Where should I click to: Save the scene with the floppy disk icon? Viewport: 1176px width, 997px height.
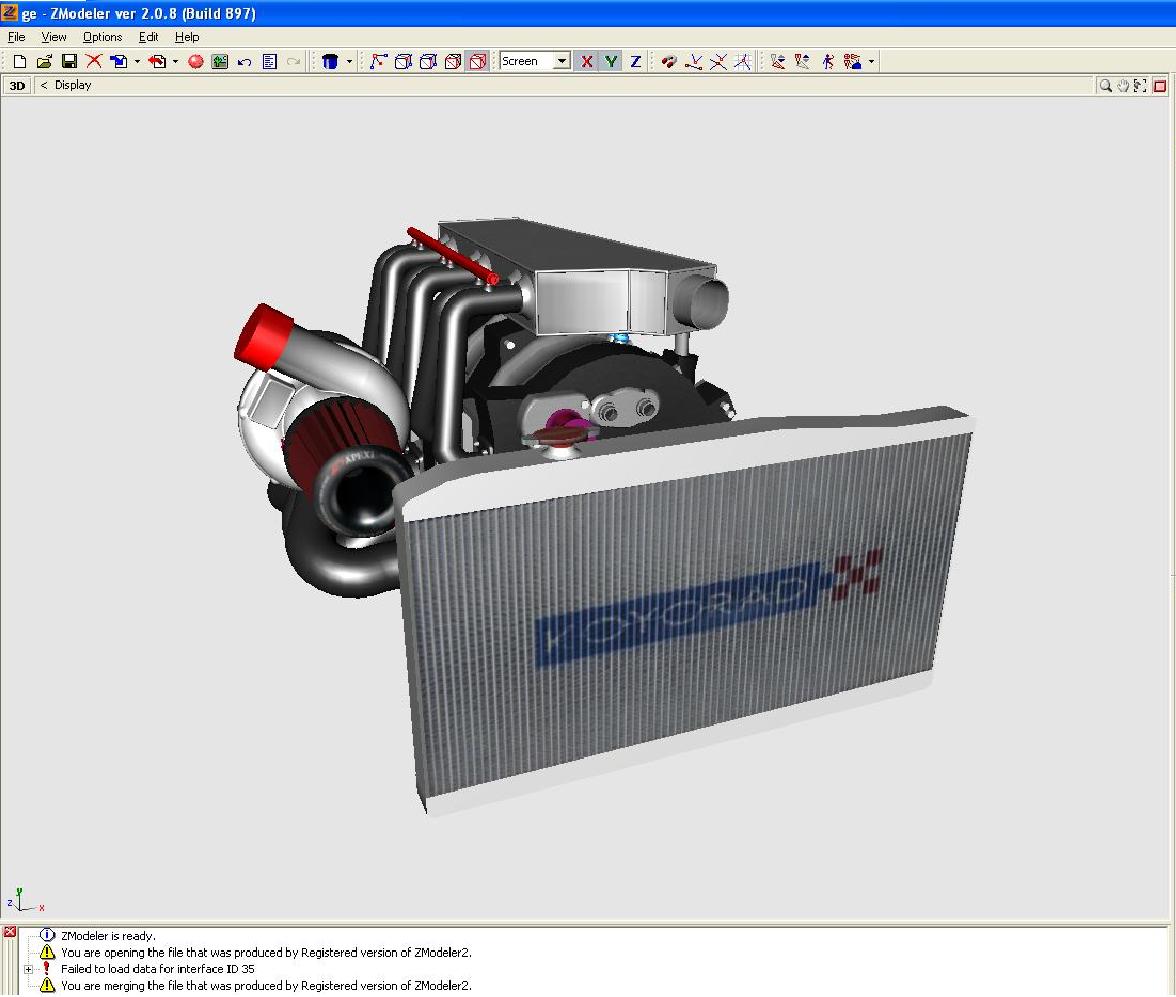coord(69,62)
